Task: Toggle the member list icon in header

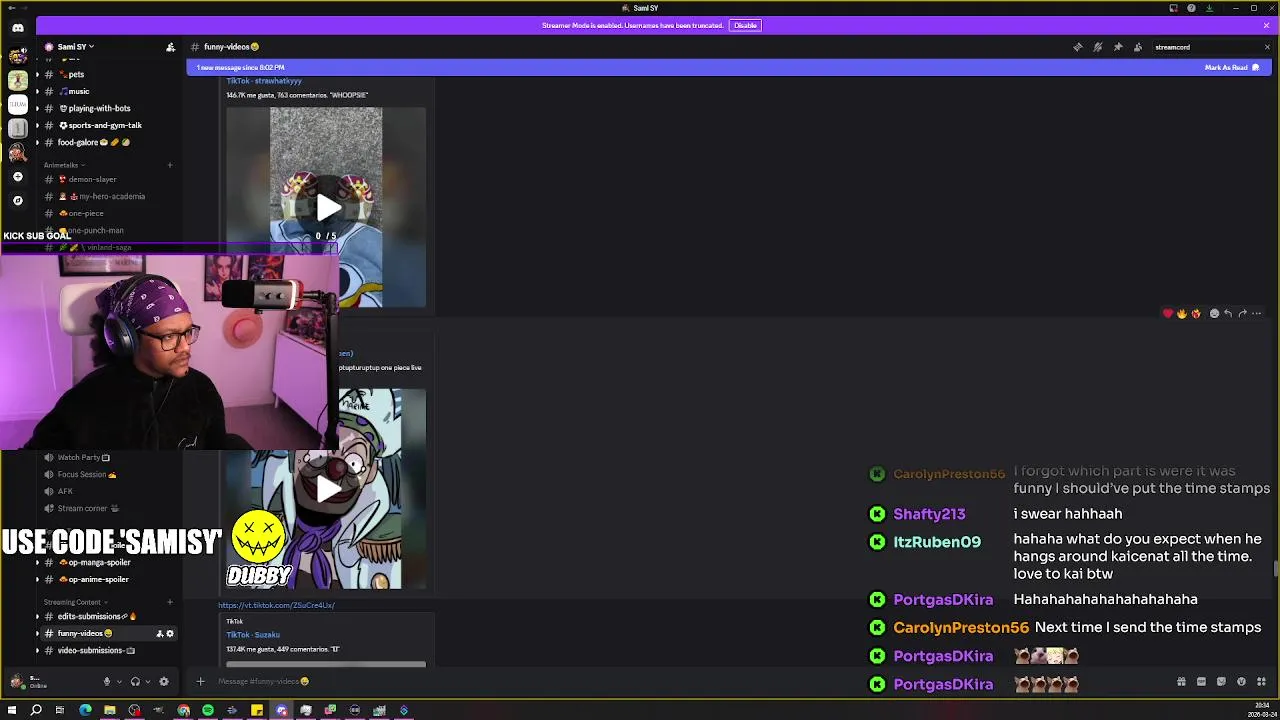Action: tap(1138, 47)
